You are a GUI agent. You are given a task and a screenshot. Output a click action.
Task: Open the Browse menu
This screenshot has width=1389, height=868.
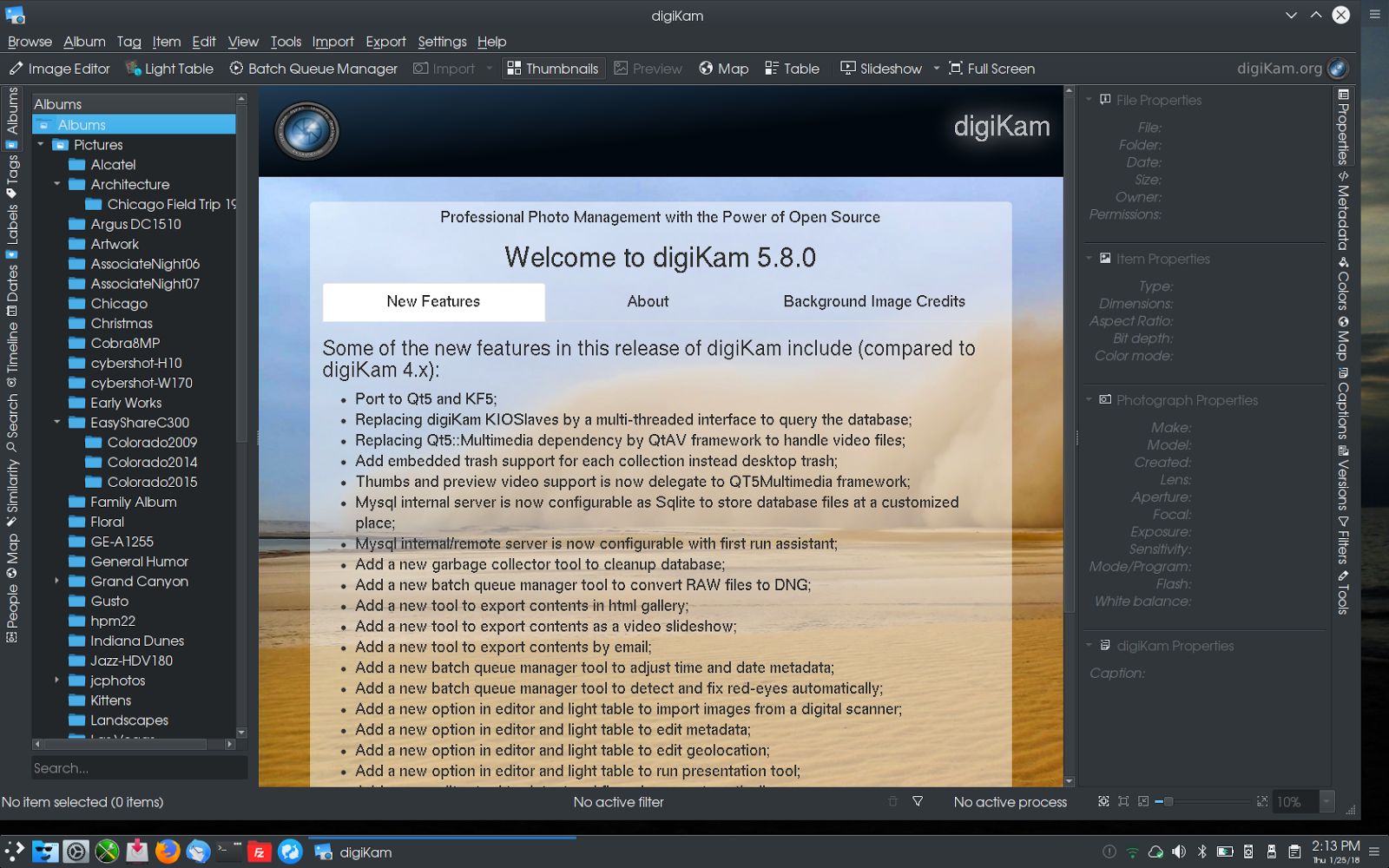click(30, 42)
